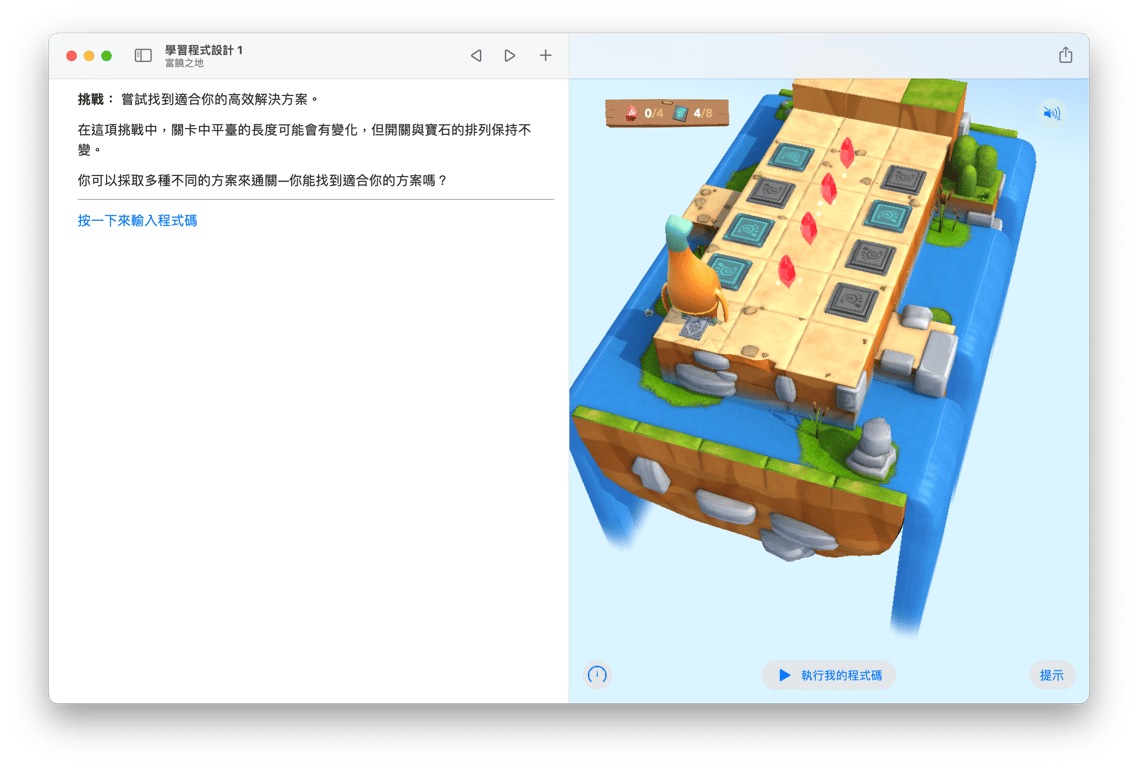Click the plus add button in toolbar
Screen dimensions: 1138x768
coord(545,55)
